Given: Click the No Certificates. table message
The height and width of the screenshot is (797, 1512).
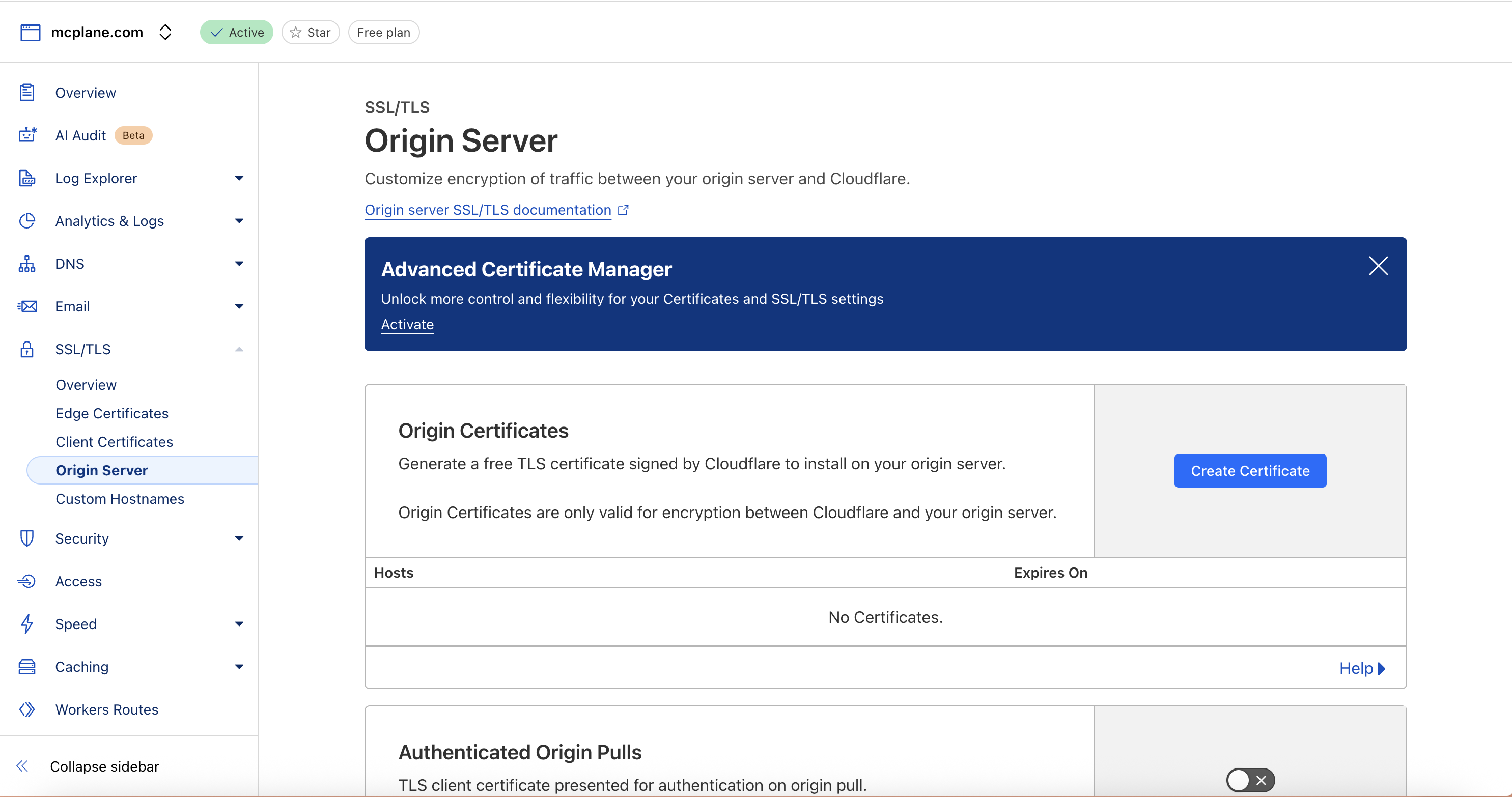Looking at the screenshot, I should (x=885, y=617).
